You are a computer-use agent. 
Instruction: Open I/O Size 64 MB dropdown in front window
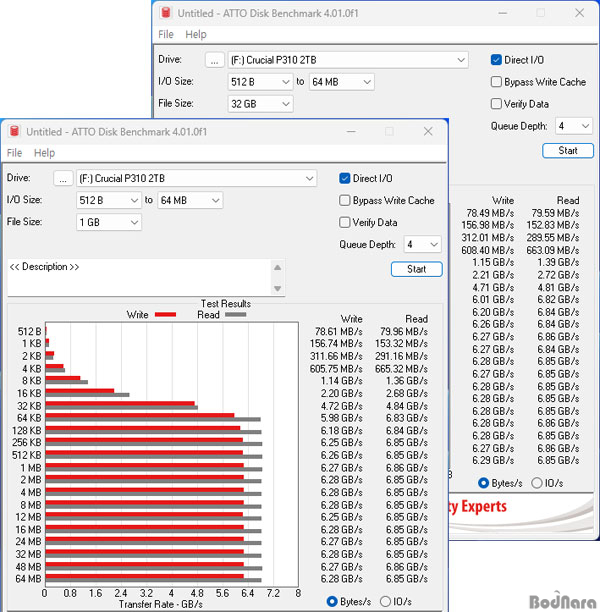[190, 201]
